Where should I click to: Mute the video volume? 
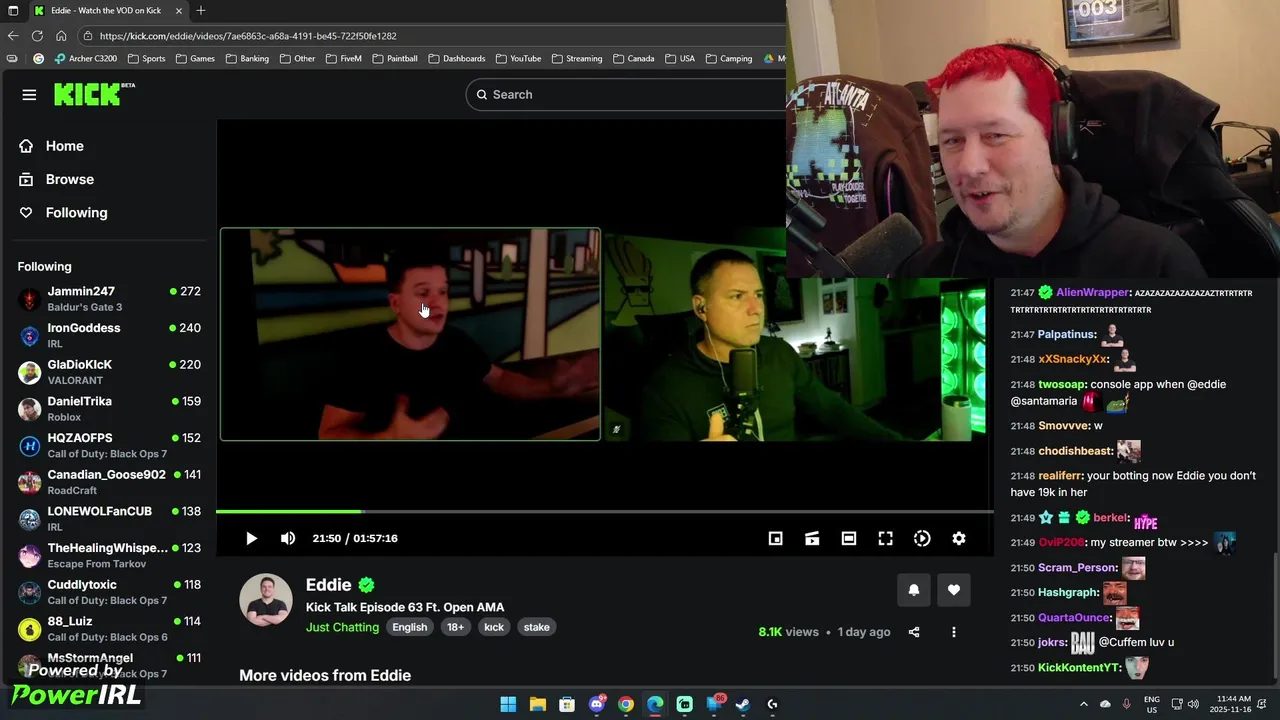pyautogui.click(x=288, y=538)
